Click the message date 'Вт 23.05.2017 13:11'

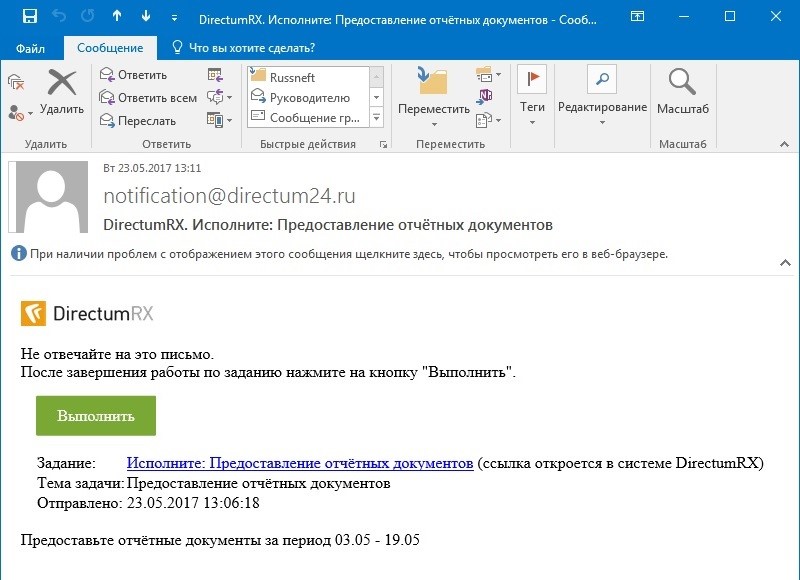[152, 168]
